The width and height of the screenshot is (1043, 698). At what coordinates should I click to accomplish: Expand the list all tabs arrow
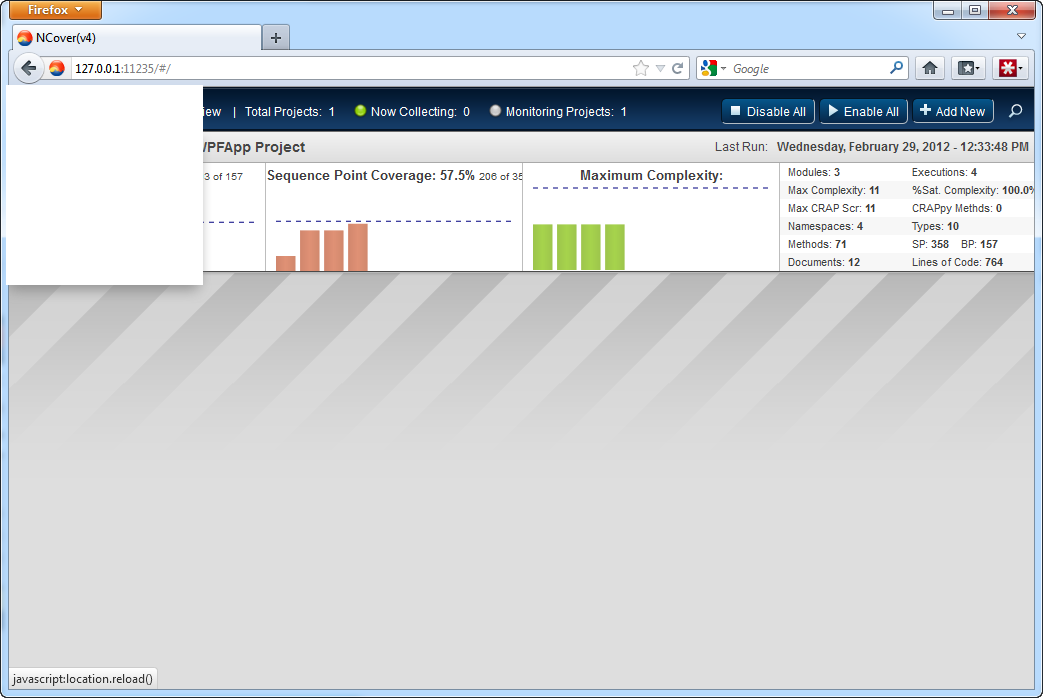pos(1021,36)
